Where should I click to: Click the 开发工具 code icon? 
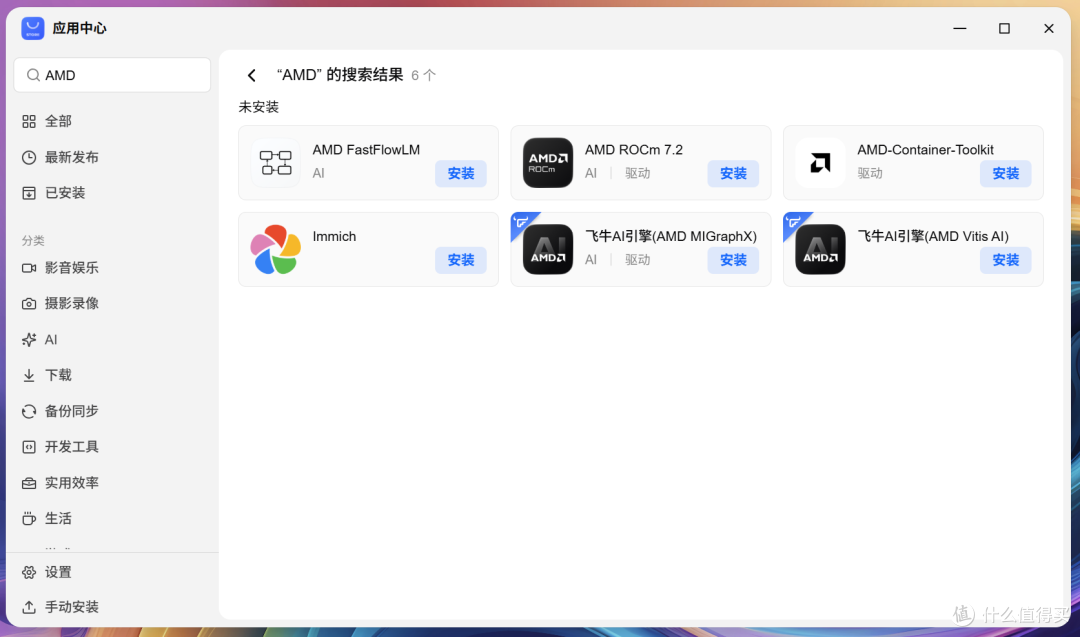(x=29, y=447)
